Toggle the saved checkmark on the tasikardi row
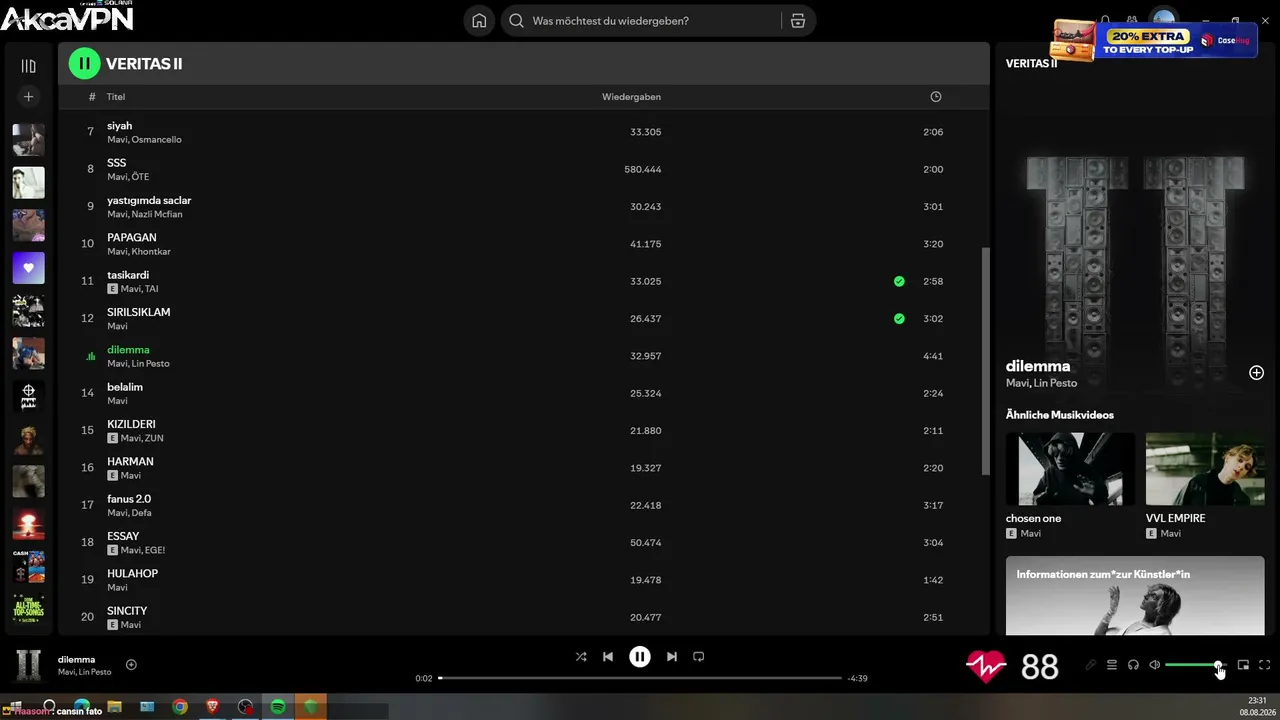The height and width of the screenshot is (720, 1280). coord(899,281)
